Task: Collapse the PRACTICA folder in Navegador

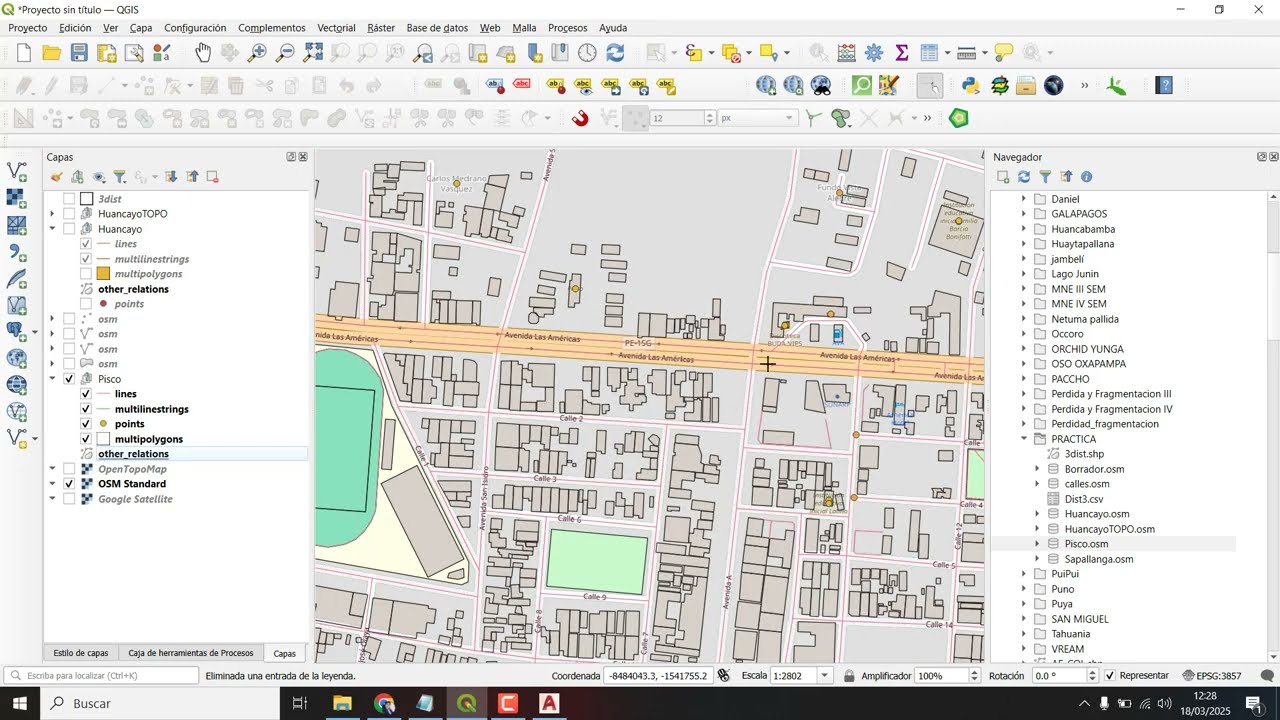Action: 1024,439
